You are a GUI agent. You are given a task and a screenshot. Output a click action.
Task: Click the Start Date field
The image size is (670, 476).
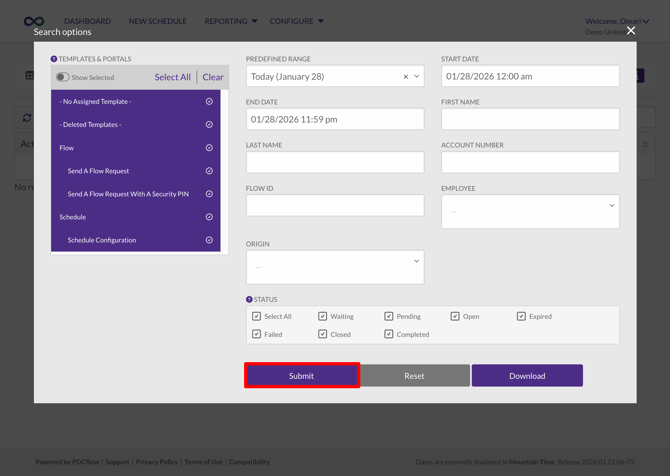530,76
